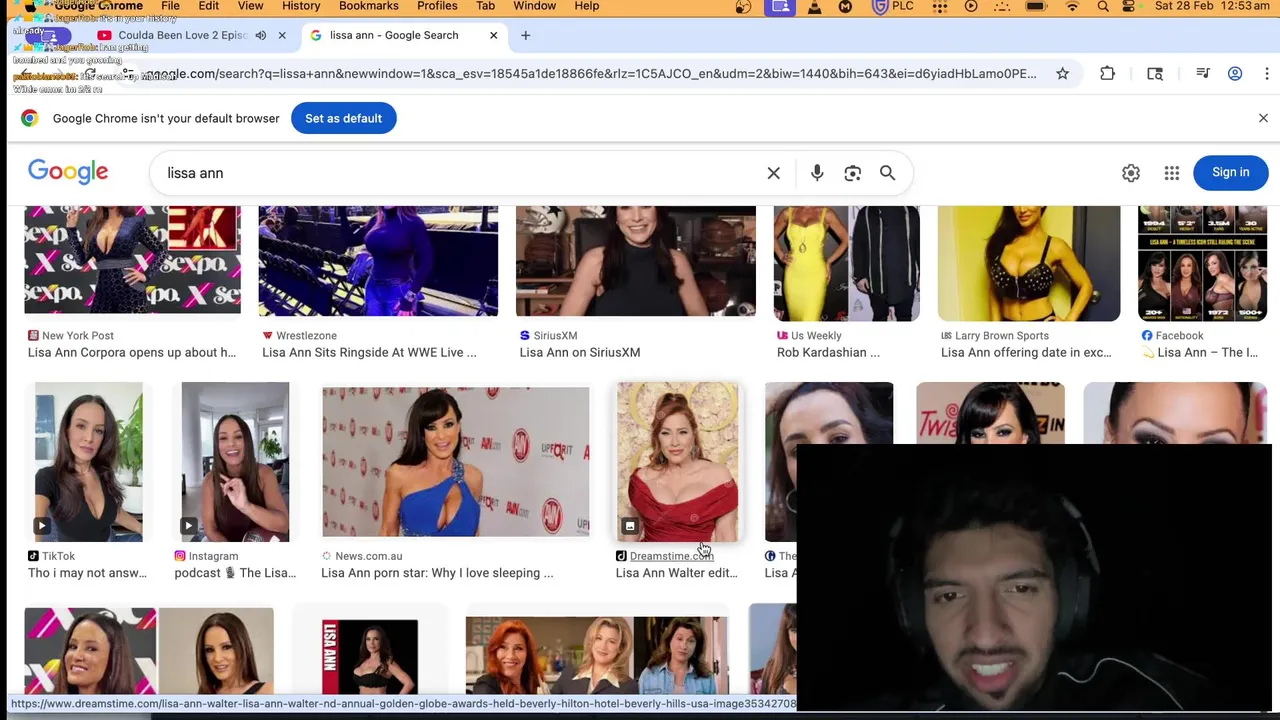Submit search with the magnifying glass icon
This screenshot has width=1280, height=720.
(887, 173)
